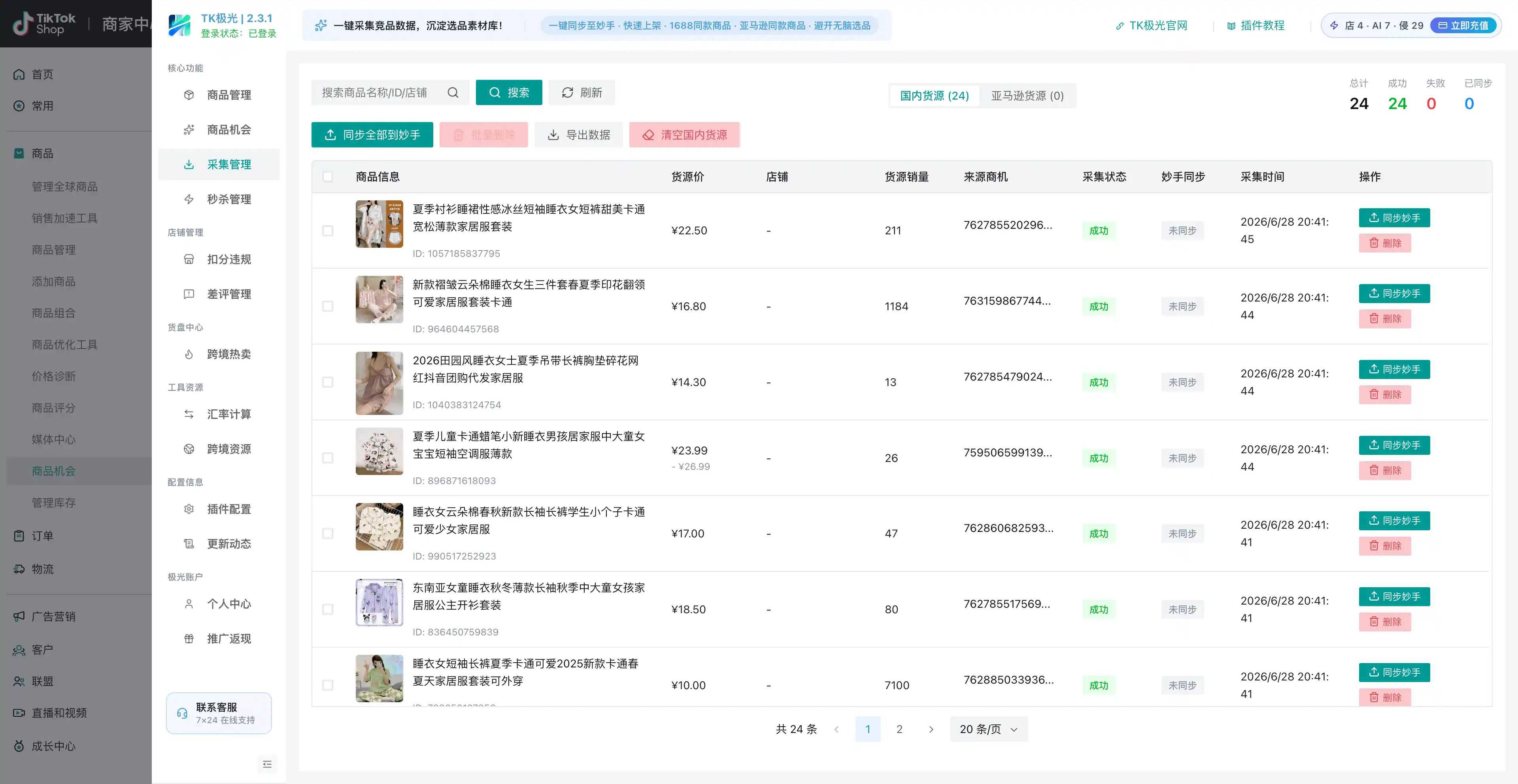Delete the ¥14.30 product row
Image resolution: width=1518 pixels, height=784 pixels.
pyautogui.click(x=1385, y=395)
